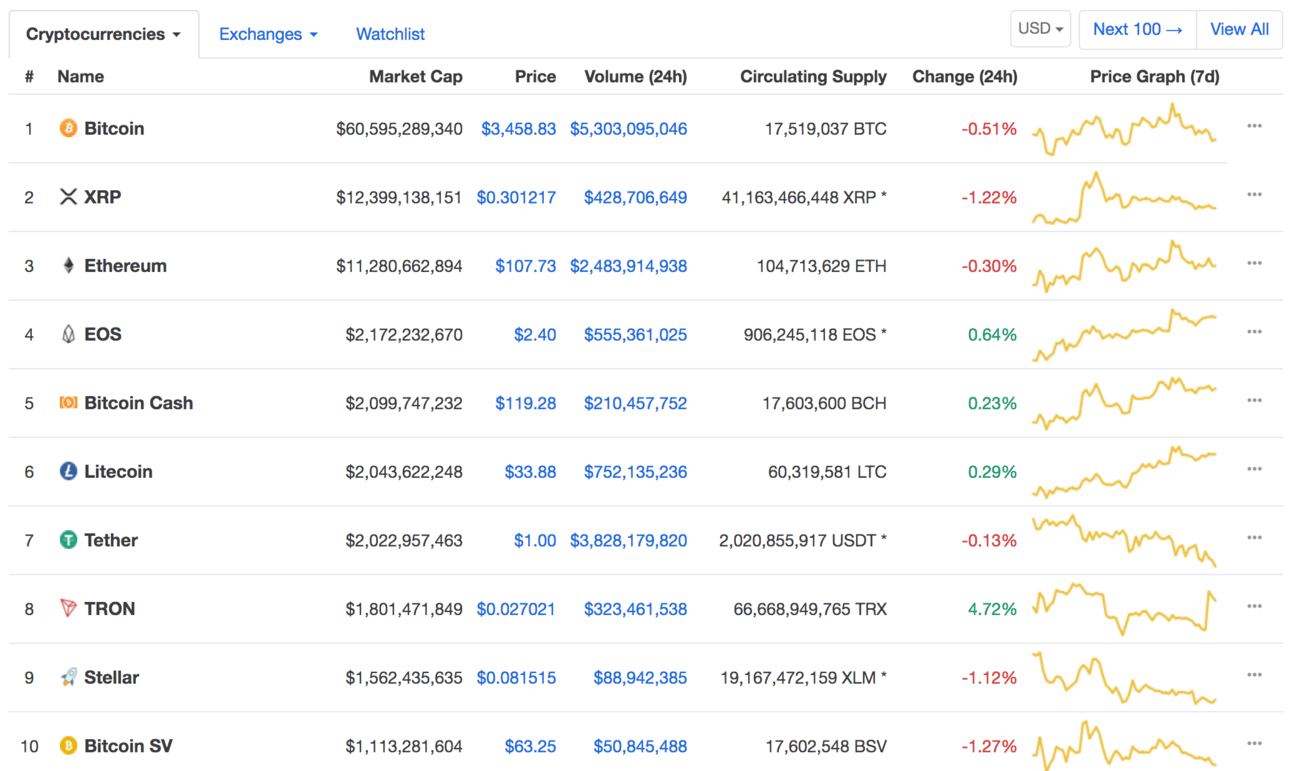Click the Bitcoin Cash logo icon
The image size is (1292, 771).
point(68,403)
